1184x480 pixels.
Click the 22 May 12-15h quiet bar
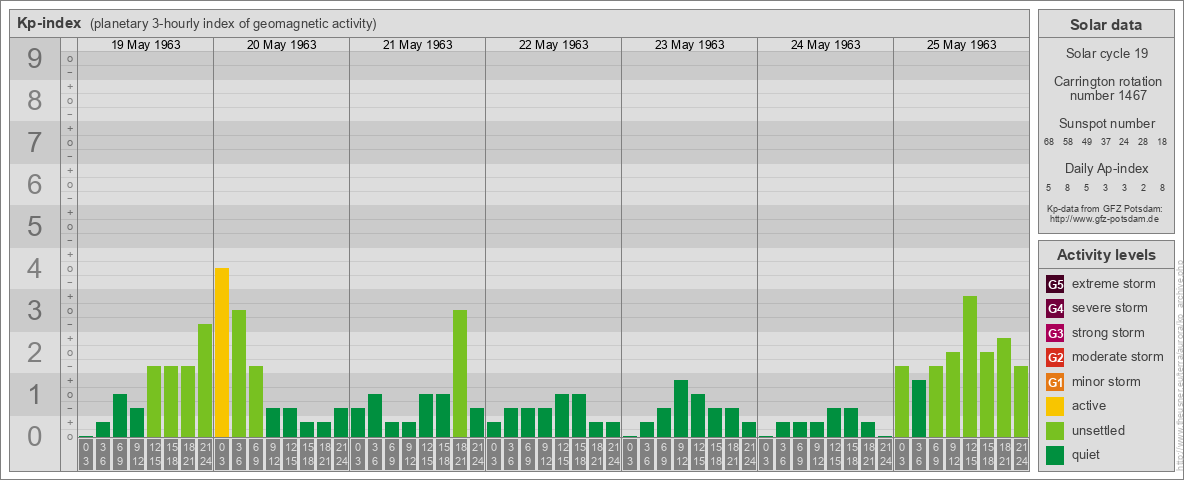click(562, 415)
